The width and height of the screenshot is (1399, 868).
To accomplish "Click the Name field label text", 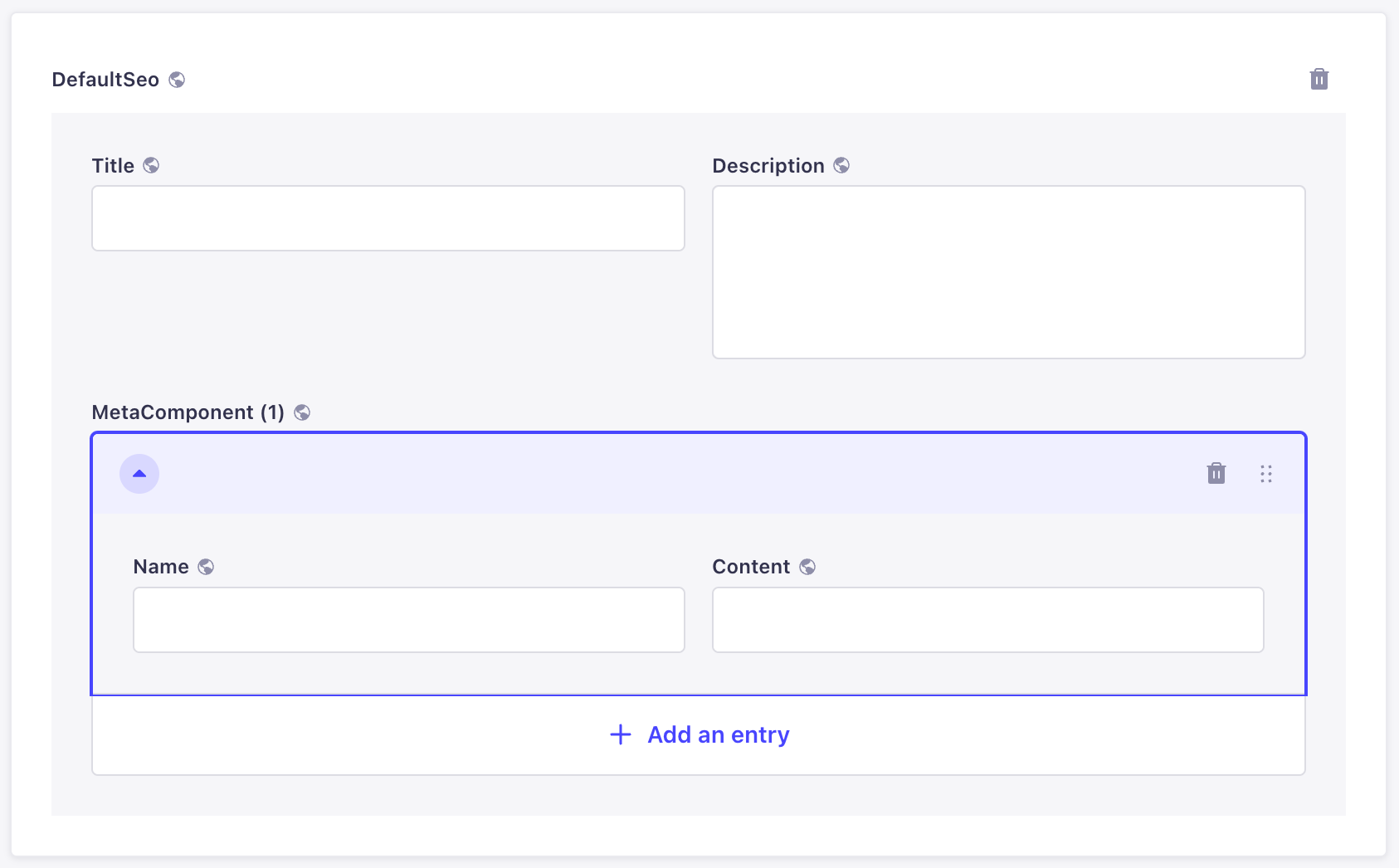I will (161, 567).
